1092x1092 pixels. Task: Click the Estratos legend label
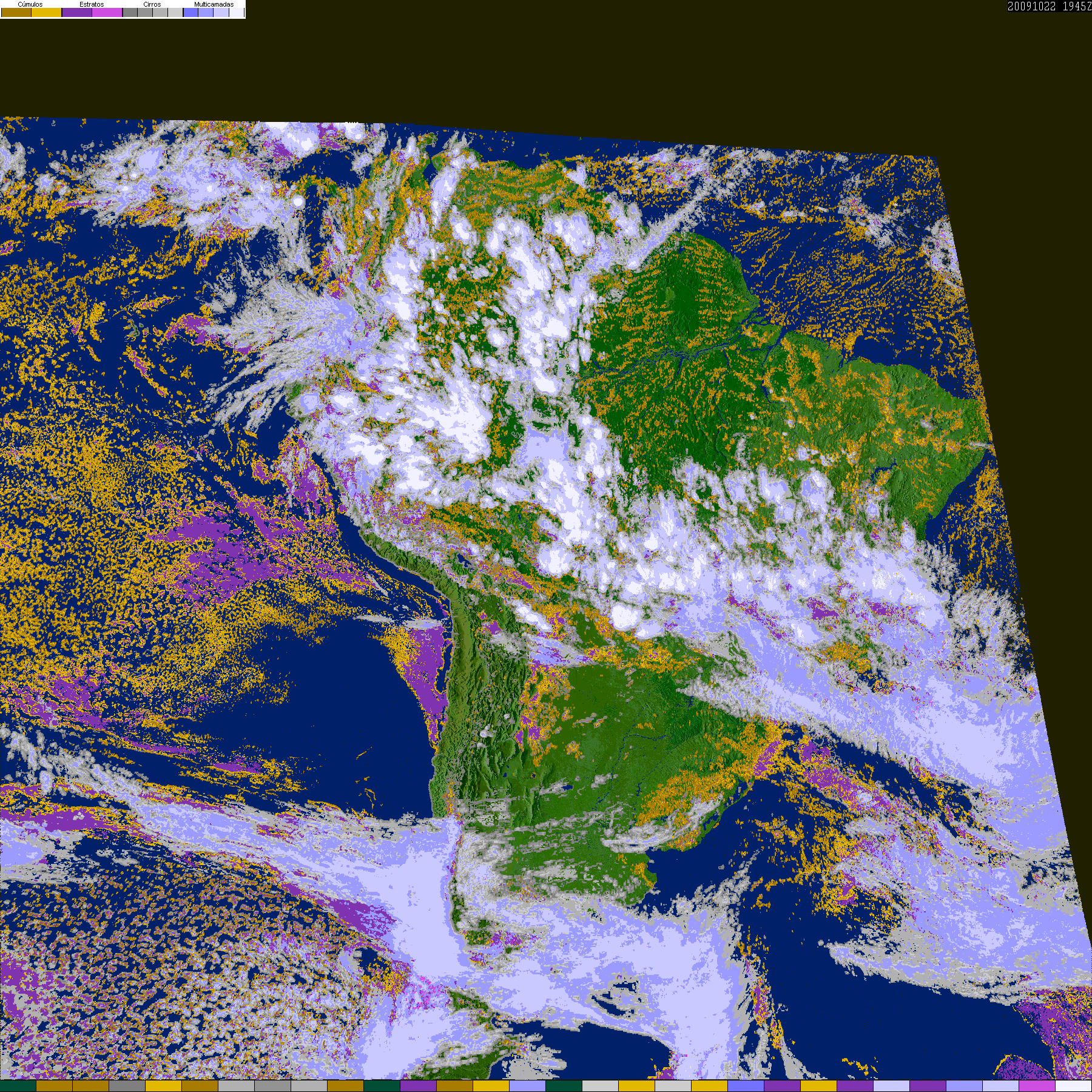[92, 4]
